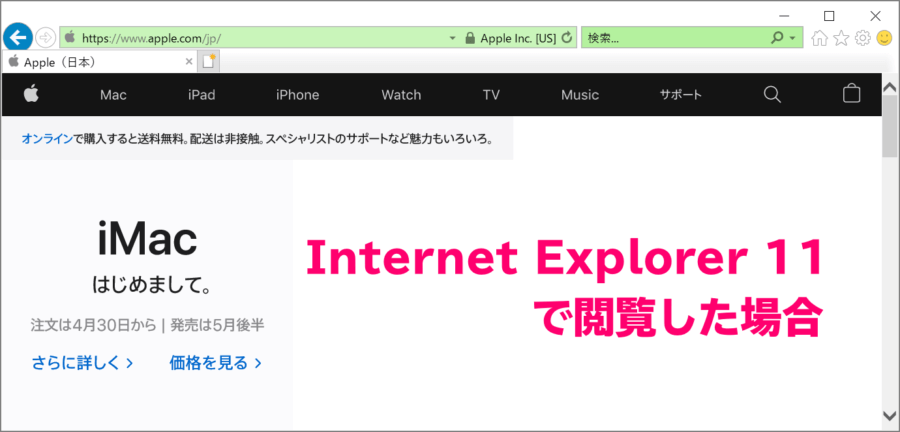Open the Tools gear icon

(863, 38)
